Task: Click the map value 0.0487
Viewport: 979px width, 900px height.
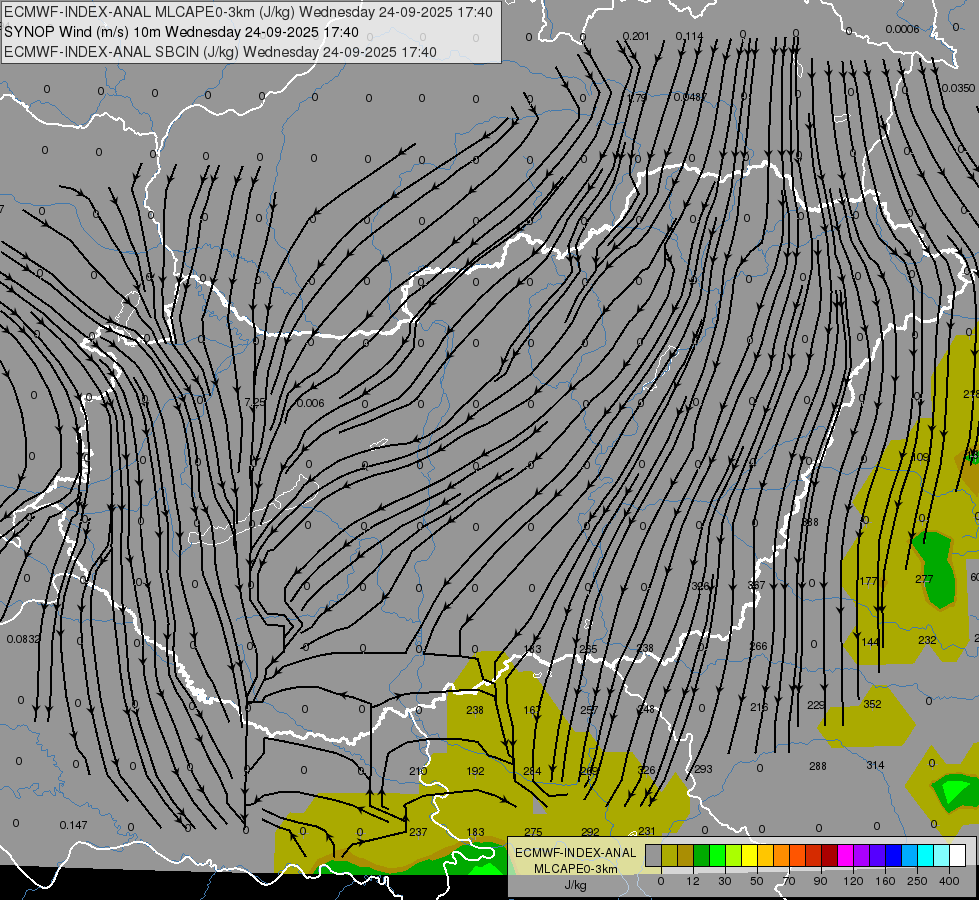Action: [x=690, y=97]
